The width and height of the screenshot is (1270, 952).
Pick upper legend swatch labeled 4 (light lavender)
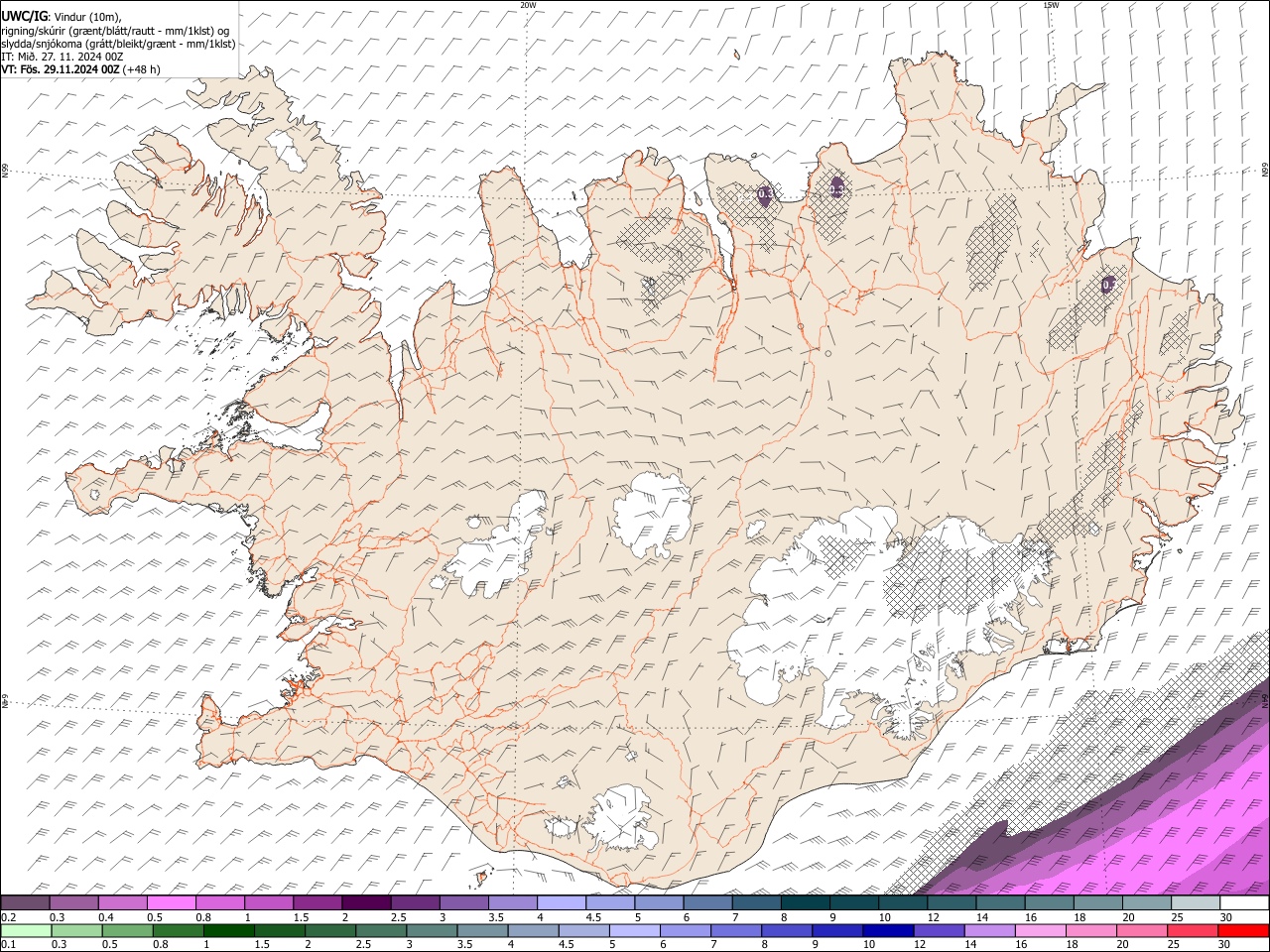tap(562, 903)
